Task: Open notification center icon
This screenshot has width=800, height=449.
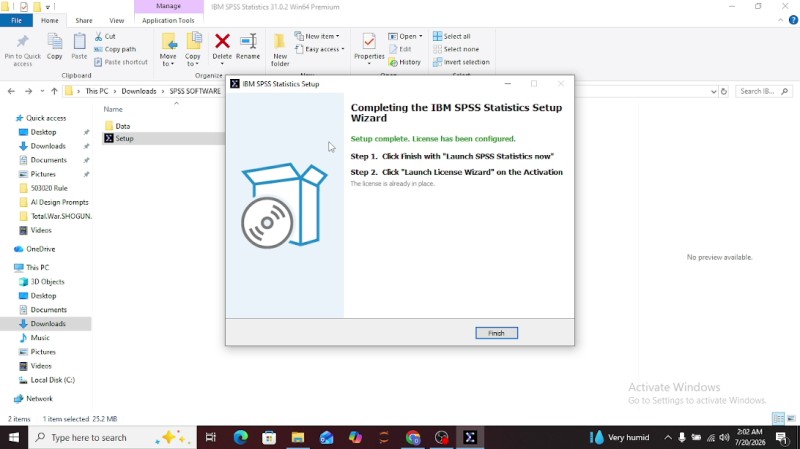Action: (782, 437)
